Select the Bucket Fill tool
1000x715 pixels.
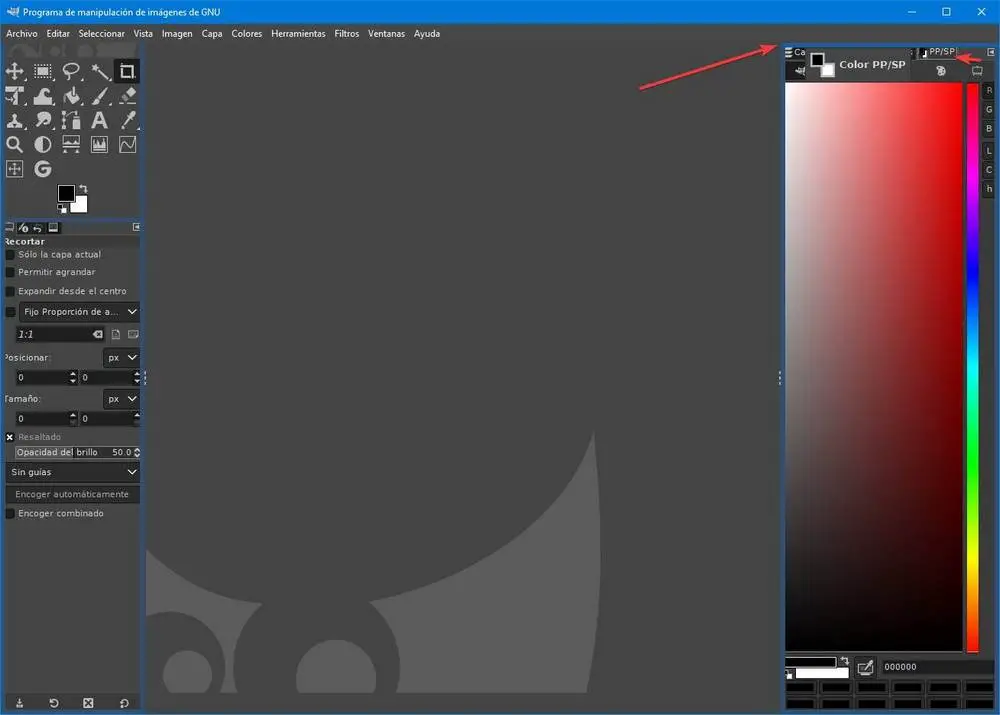pos(71,96)
